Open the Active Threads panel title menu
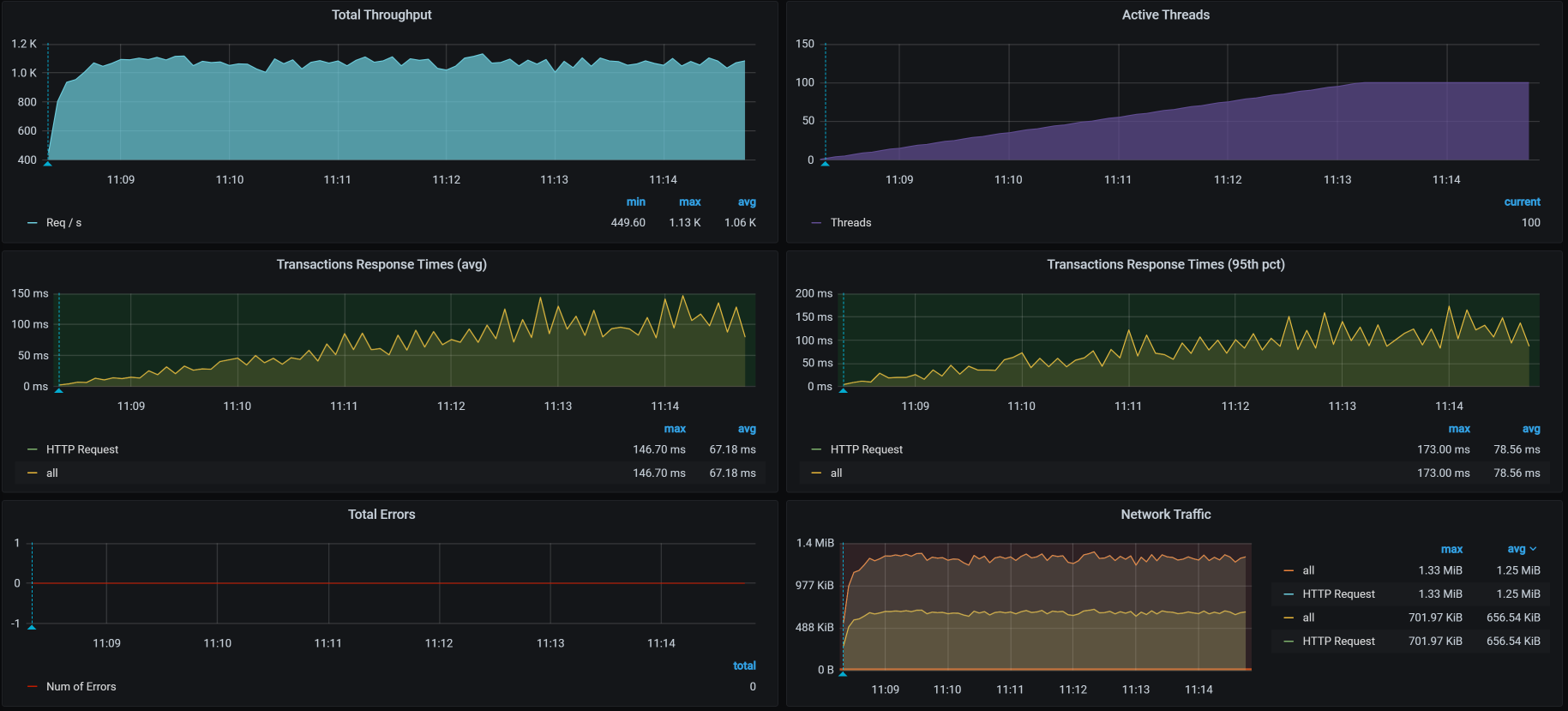The width and height of the screenshot is (1568, 711). [x=1165, y=15]
